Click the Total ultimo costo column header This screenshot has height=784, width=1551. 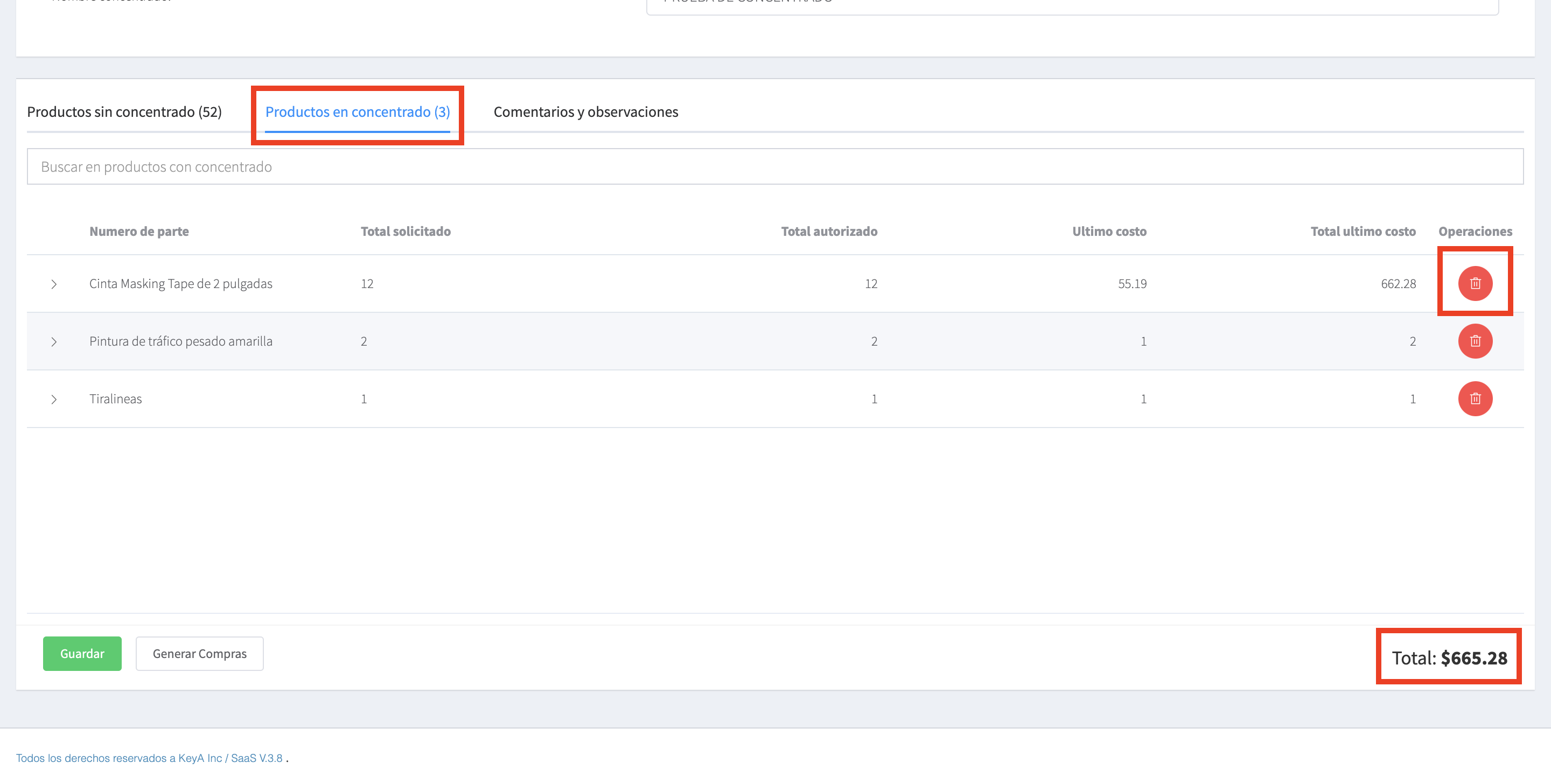(x=1363, y=231)
